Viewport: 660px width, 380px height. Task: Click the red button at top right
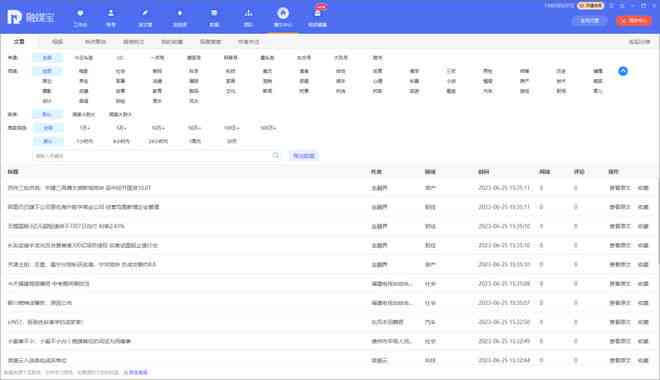tap(633, 20)
